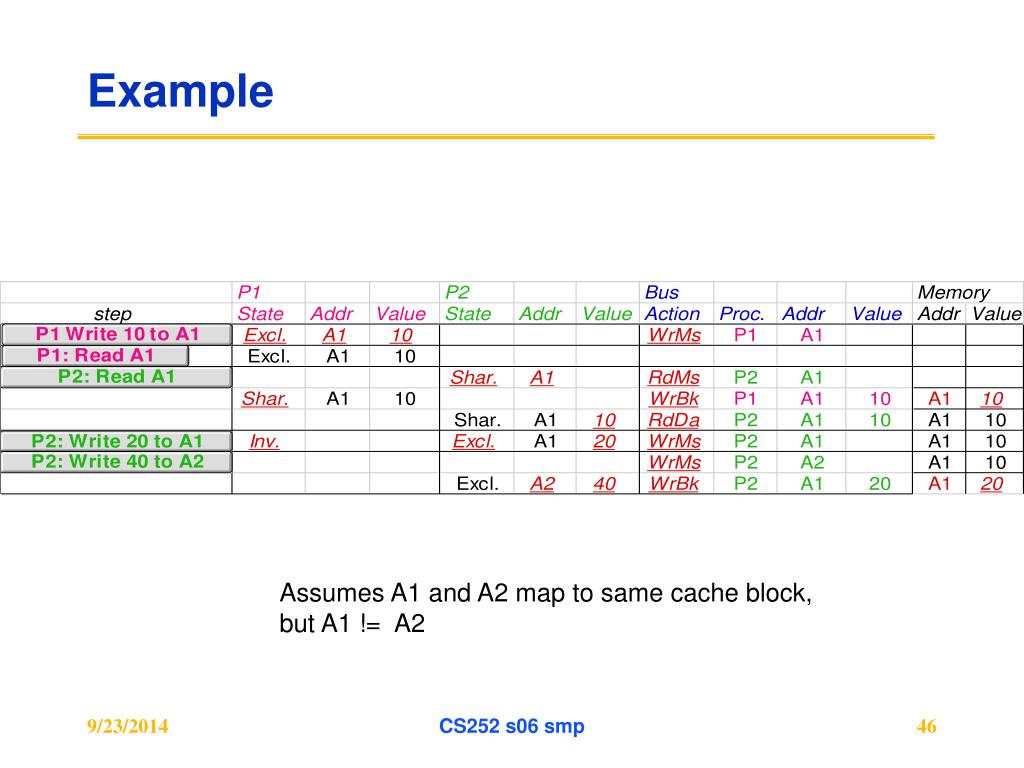
Task: Click the red 'Shar.' cell in P1 State column
Action: coord(264,398)
